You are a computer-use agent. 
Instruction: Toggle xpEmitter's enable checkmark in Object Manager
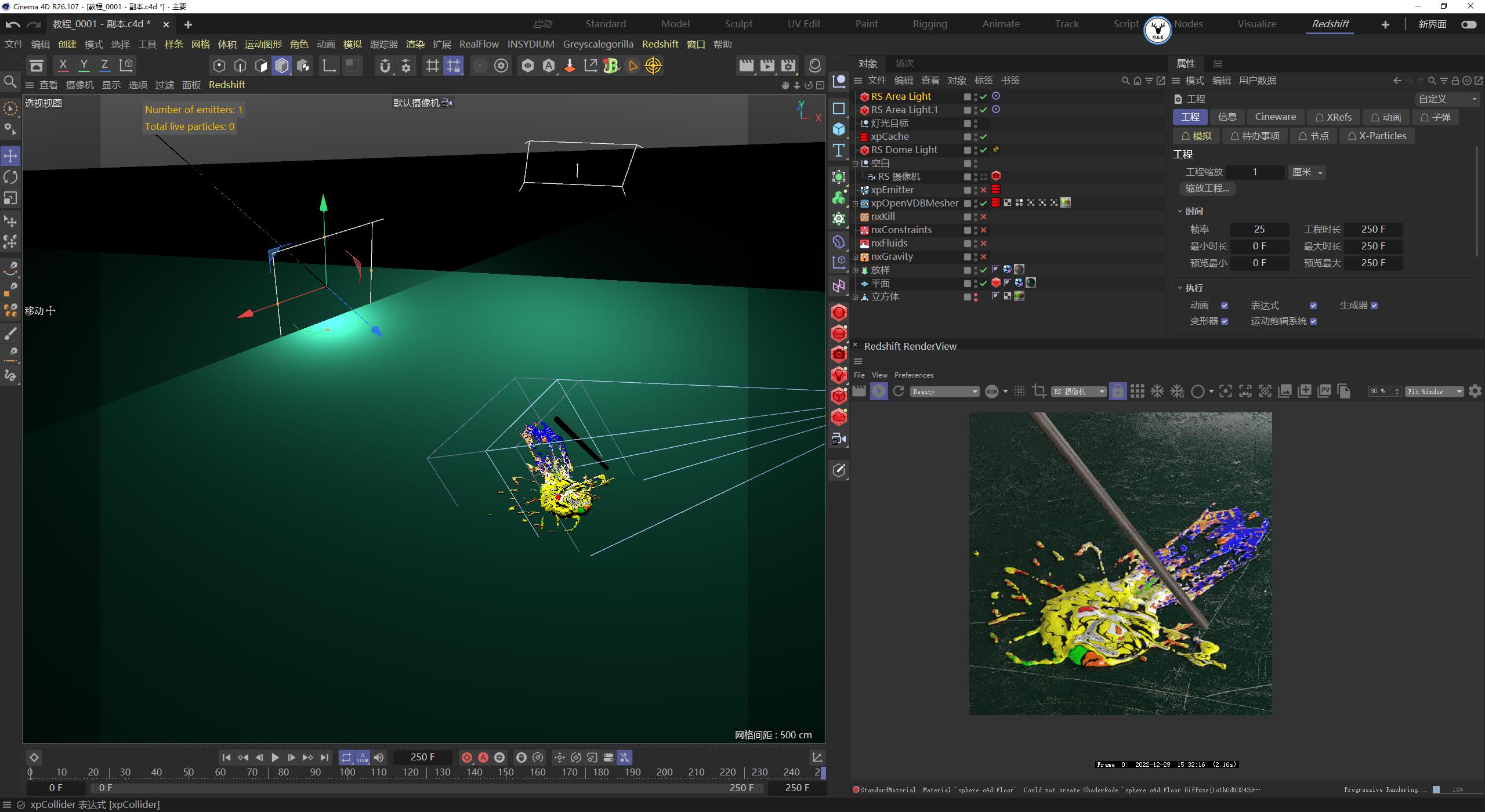click(x=984, y=190)
